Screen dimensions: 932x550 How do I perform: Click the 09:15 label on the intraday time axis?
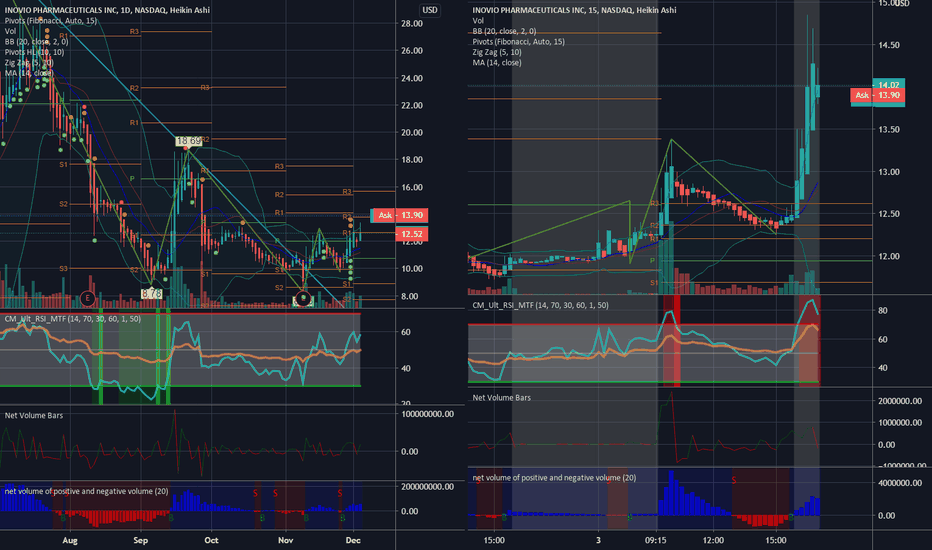pyautogui.click(x=655, y=540)
